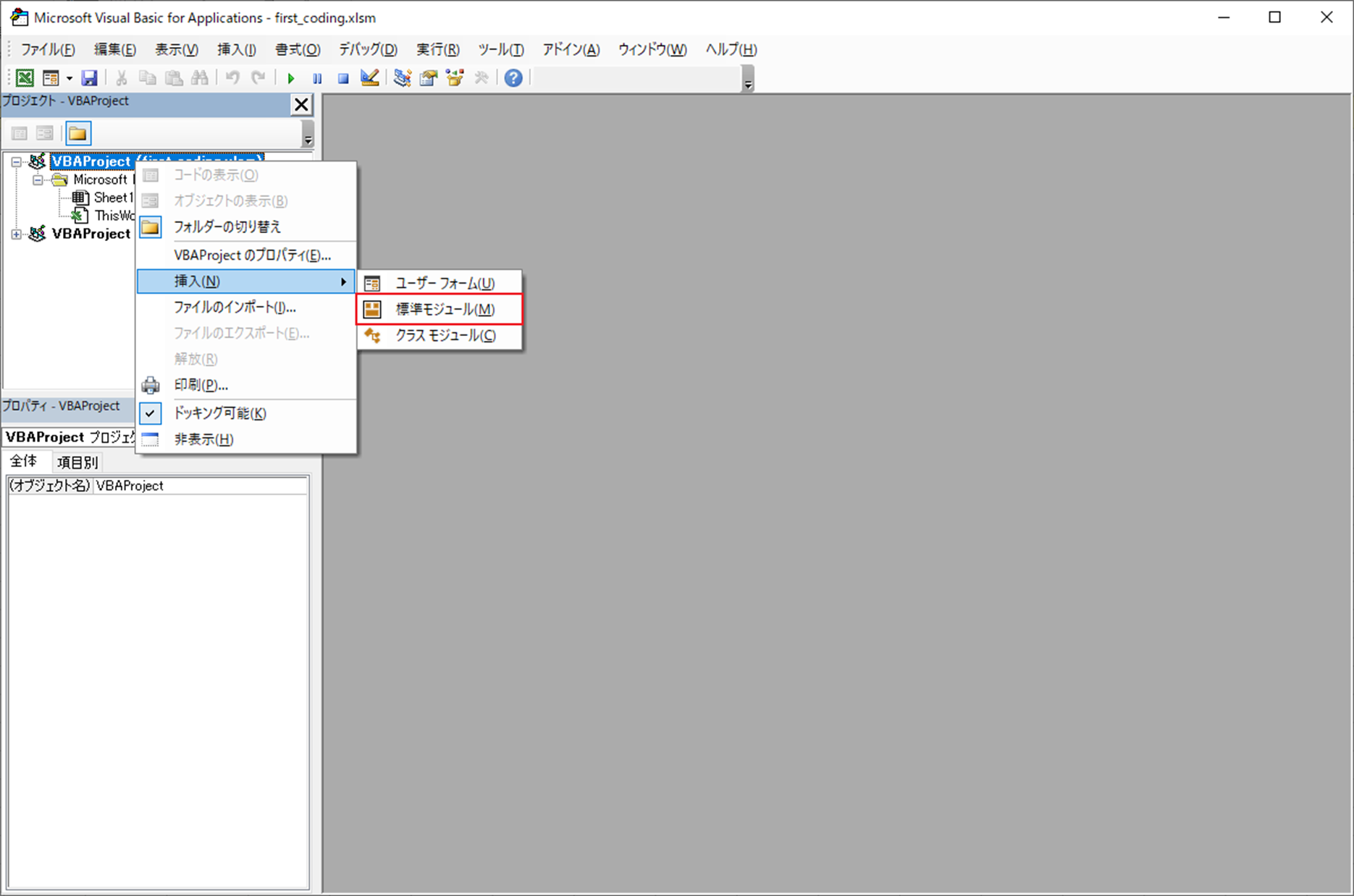
Task: Expand the 挿入(N) context submenu arrow
Action: (343, 282)
